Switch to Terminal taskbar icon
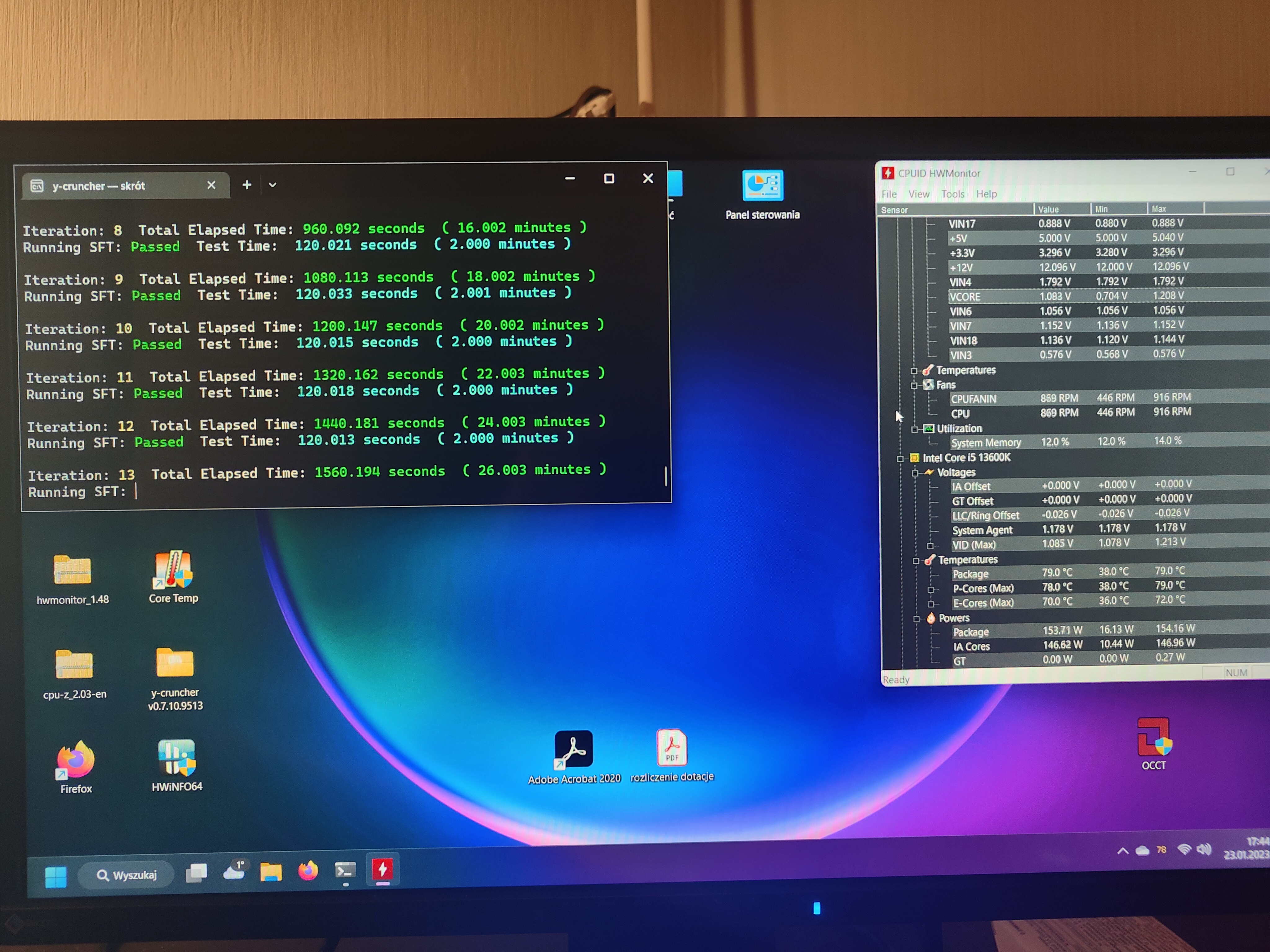The height and width of the screenshot is (952, 1270). [345, 870]
